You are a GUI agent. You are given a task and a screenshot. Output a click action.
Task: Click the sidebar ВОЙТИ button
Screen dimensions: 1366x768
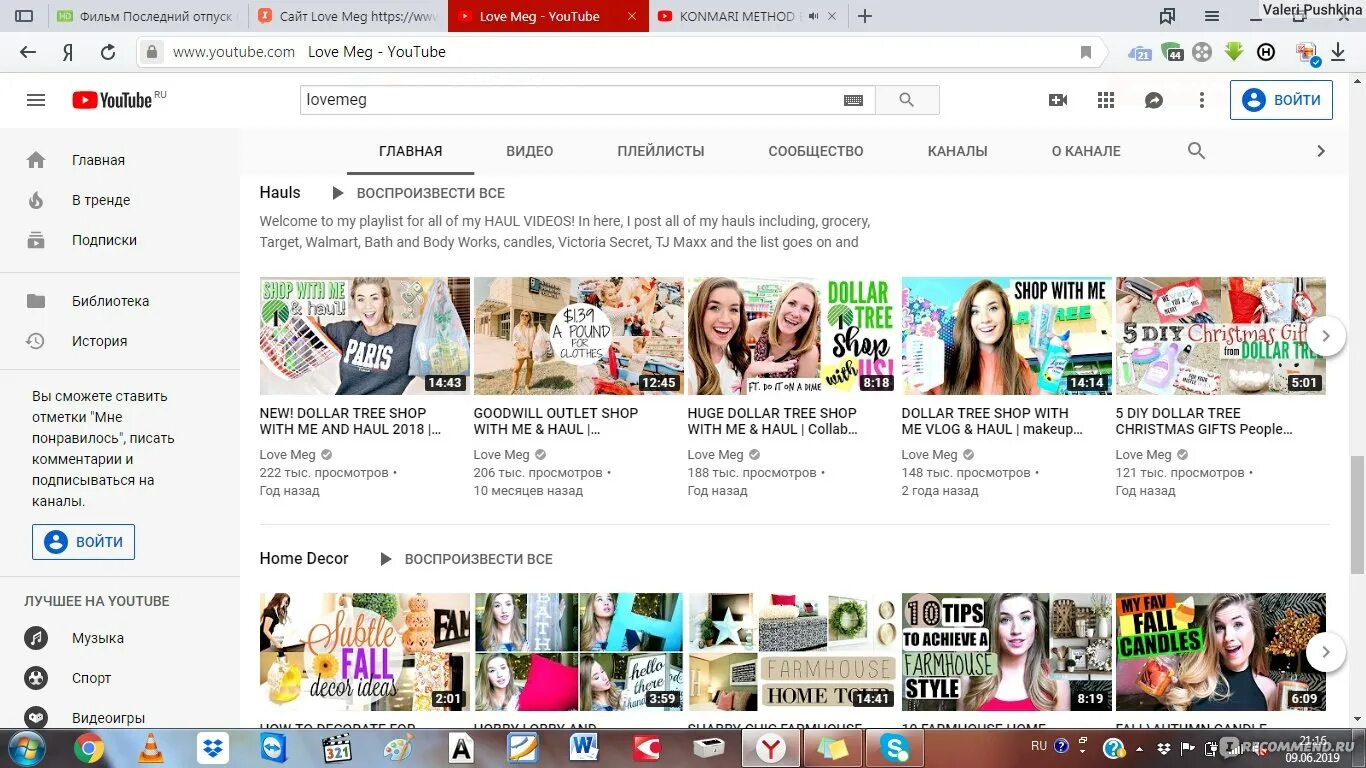coord(83,542)
